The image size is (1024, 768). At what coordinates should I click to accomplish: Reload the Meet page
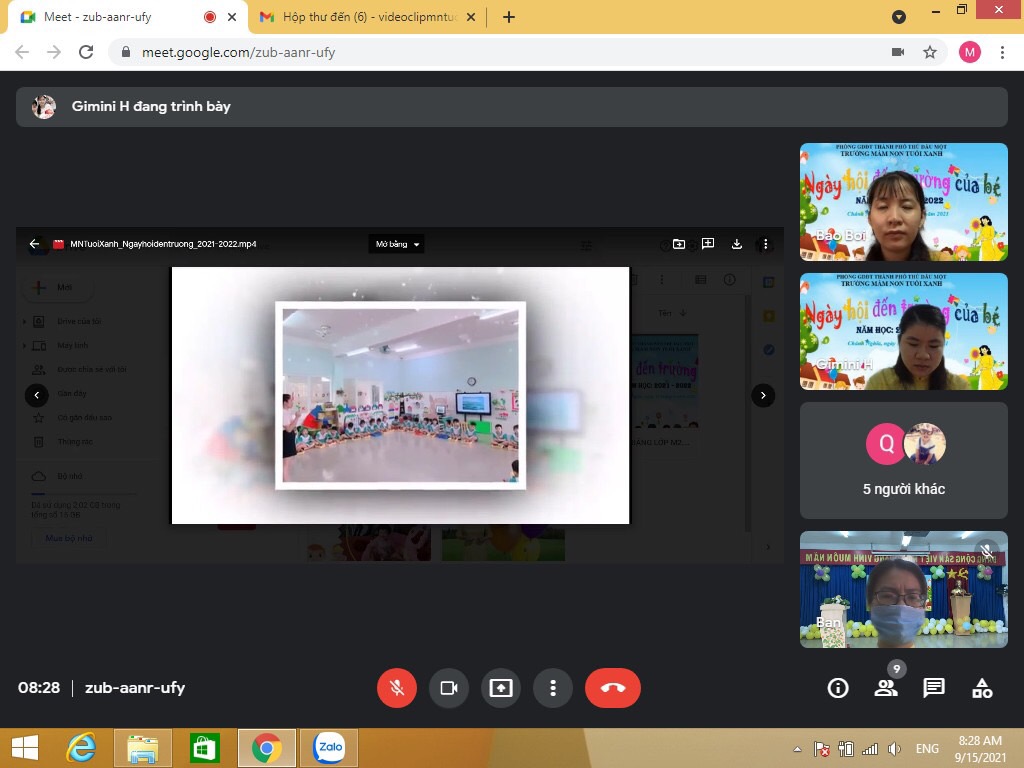pos(86,52)
